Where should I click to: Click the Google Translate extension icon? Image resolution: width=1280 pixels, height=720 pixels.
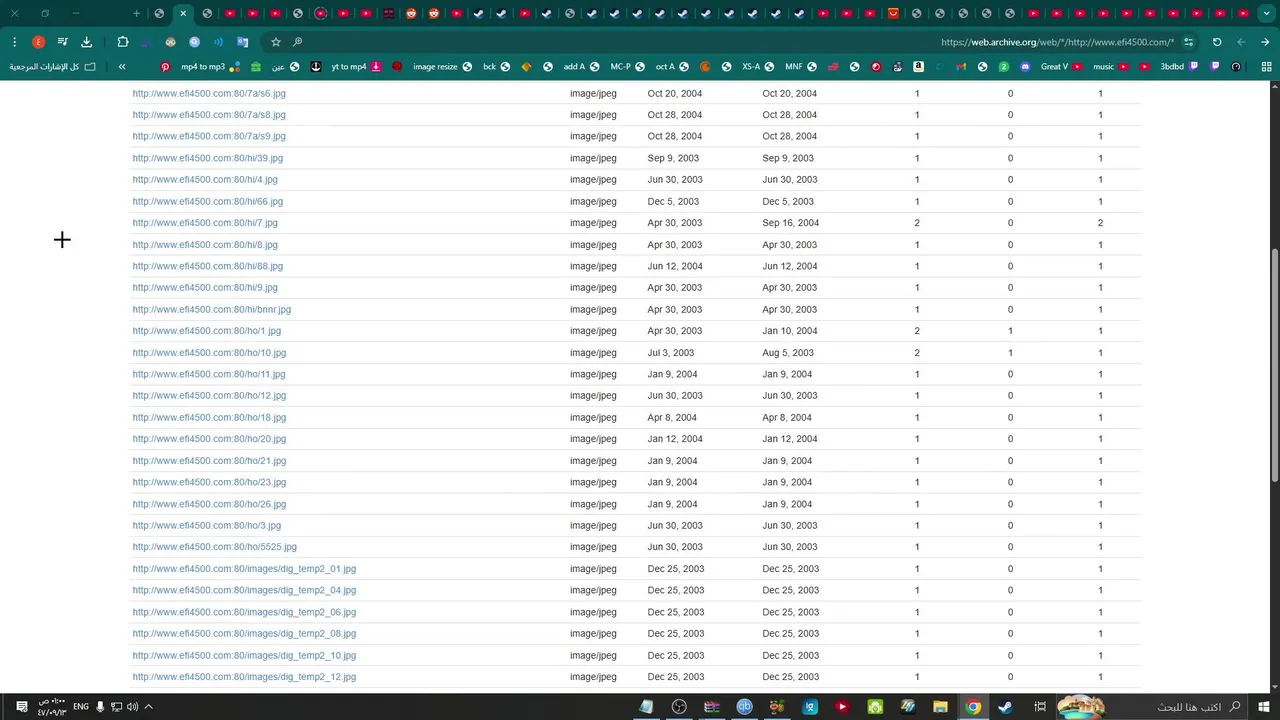click(242, 42)
